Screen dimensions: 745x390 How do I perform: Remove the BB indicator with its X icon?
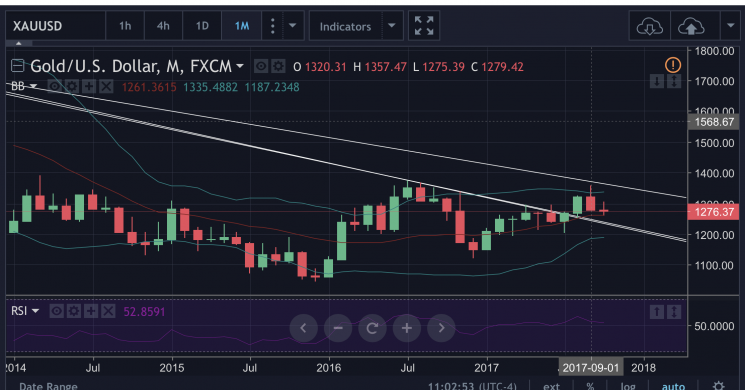pos(106,86)
